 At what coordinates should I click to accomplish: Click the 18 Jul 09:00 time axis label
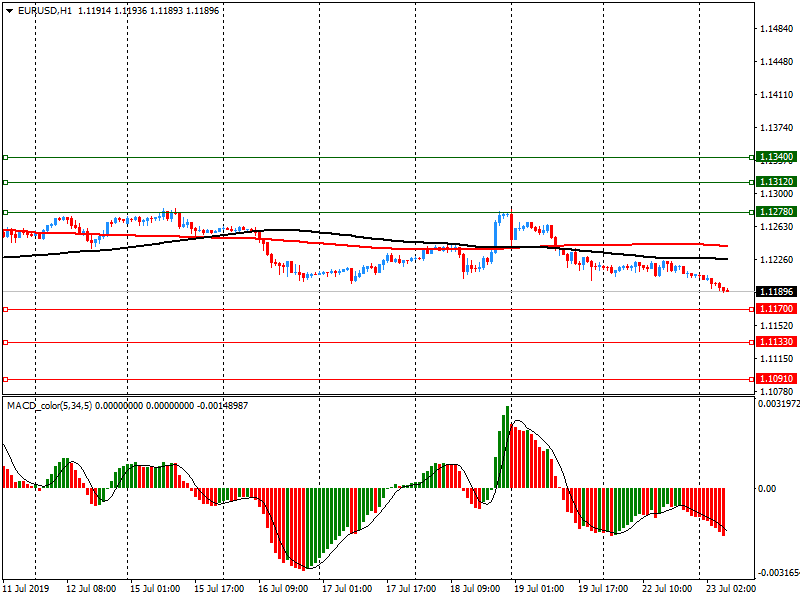(x=475, y=588)
